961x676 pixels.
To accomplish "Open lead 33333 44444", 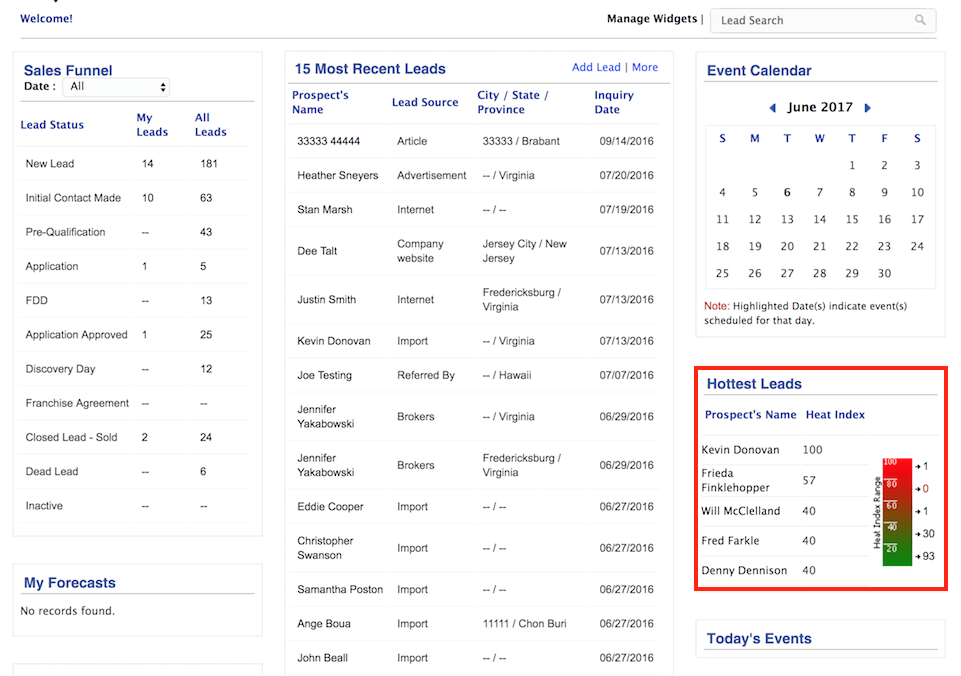I will pos(329,141).
